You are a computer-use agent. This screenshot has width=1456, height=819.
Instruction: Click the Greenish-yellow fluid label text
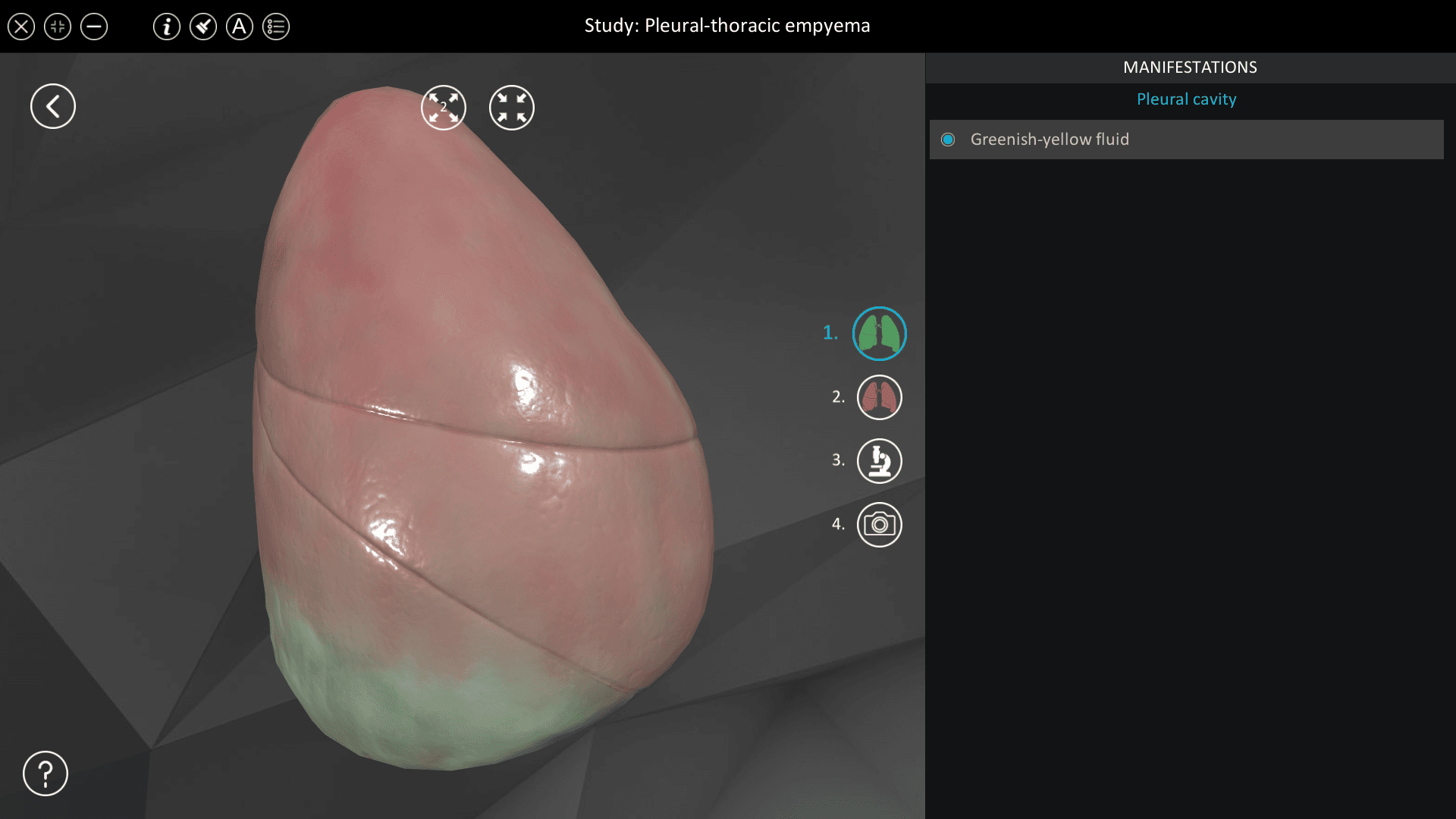coord(1050,140)
